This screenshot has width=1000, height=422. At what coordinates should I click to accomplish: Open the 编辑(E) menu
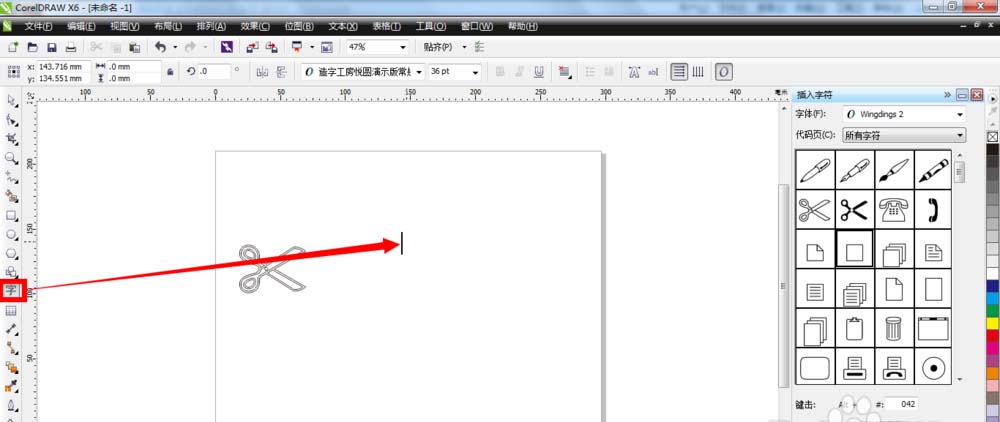[x=81, y=27]
